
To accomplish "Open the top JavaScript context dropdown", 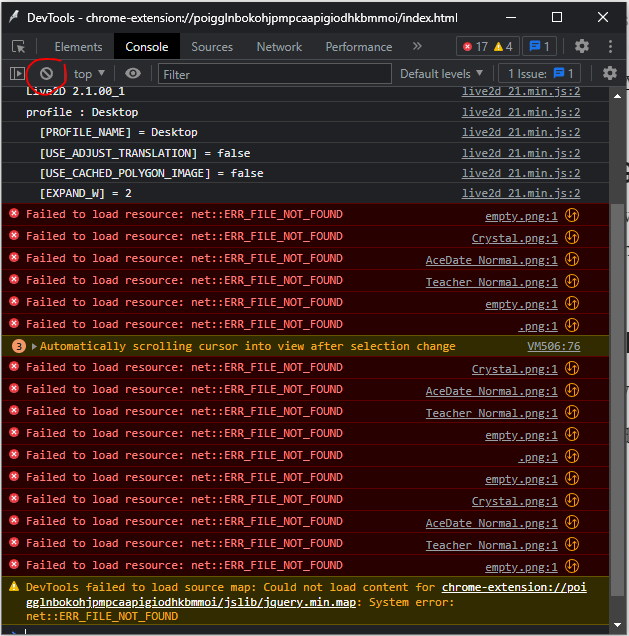I will point(89,74).
